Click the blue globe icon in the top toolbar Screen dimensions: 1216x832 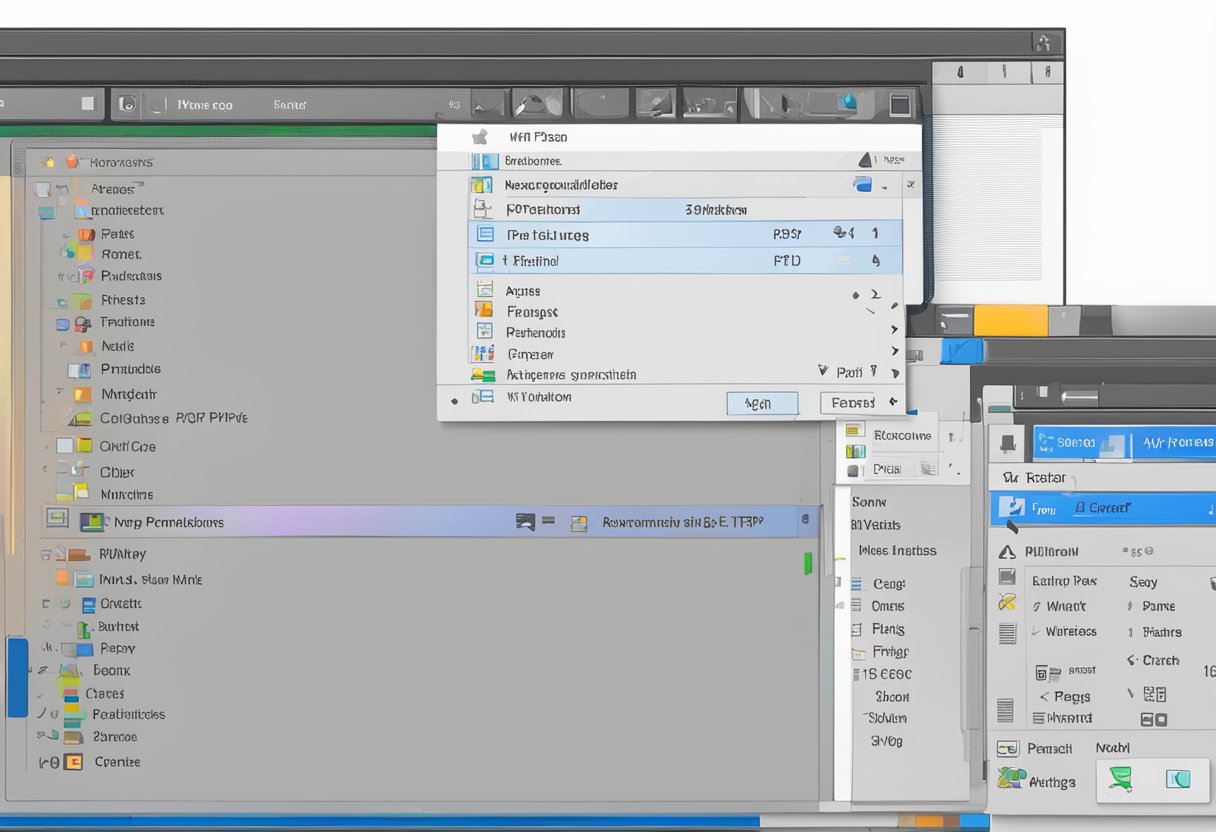[849, 102]
